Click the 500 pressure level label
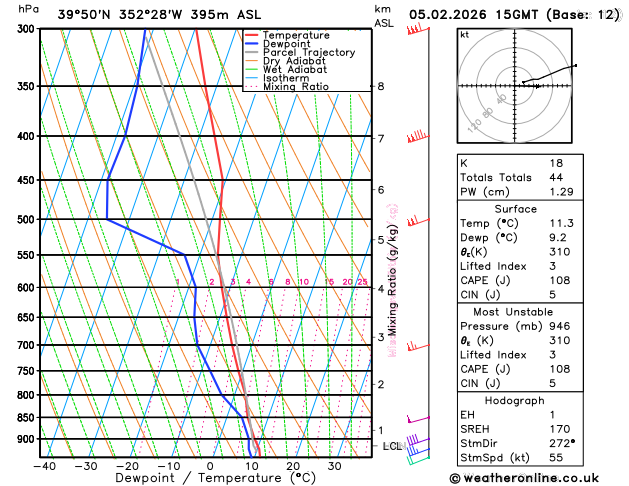This screenshot has width=629, height=486. click(x=28, y=220)
